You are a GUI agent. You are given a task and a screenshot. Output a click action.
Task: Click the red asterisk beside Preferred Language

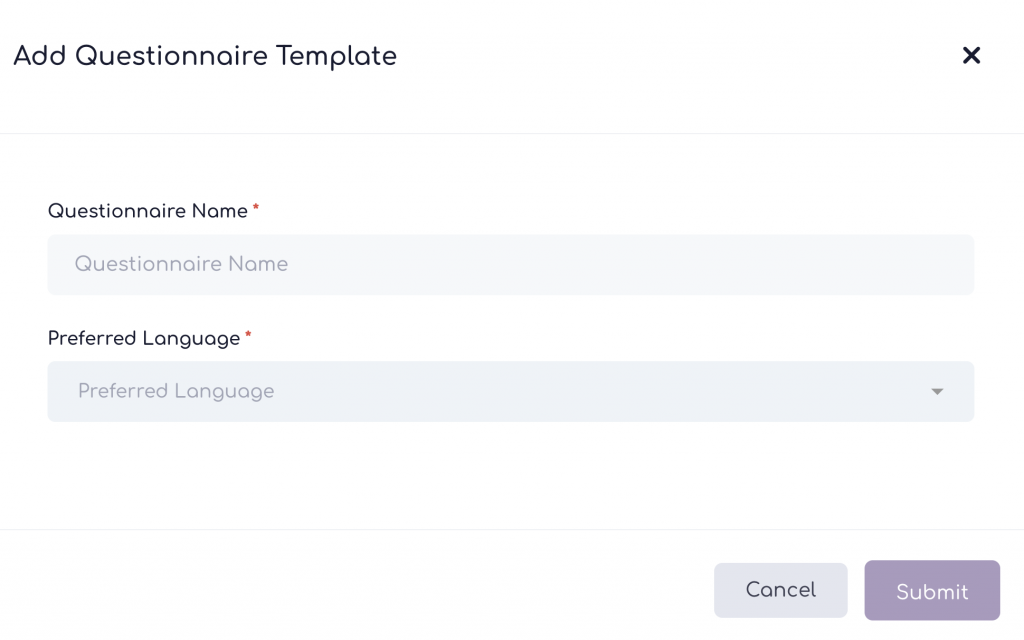click(x=248, y=335)
